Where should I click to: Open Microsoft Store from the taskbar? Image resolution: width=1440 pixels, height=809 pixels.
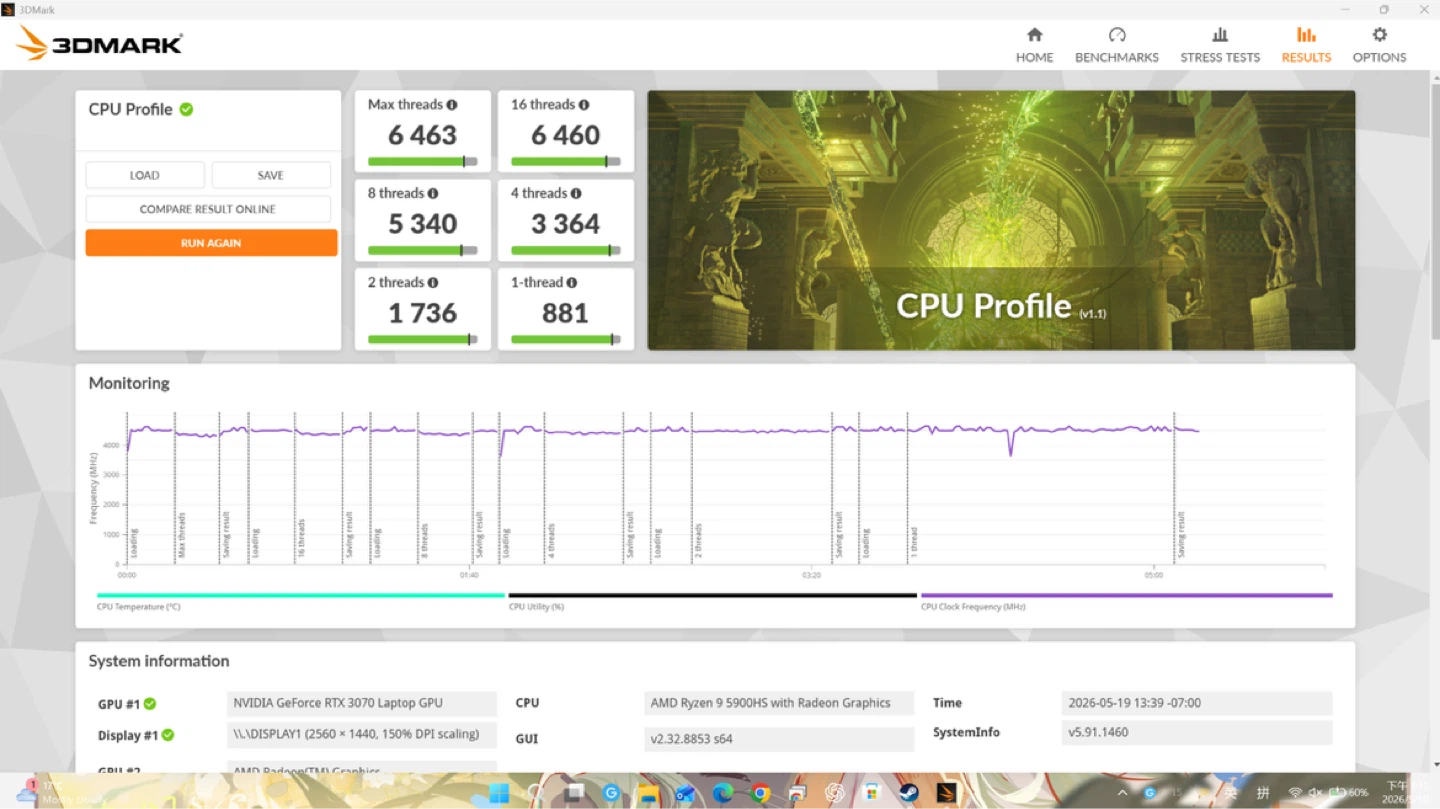[872, 794]
